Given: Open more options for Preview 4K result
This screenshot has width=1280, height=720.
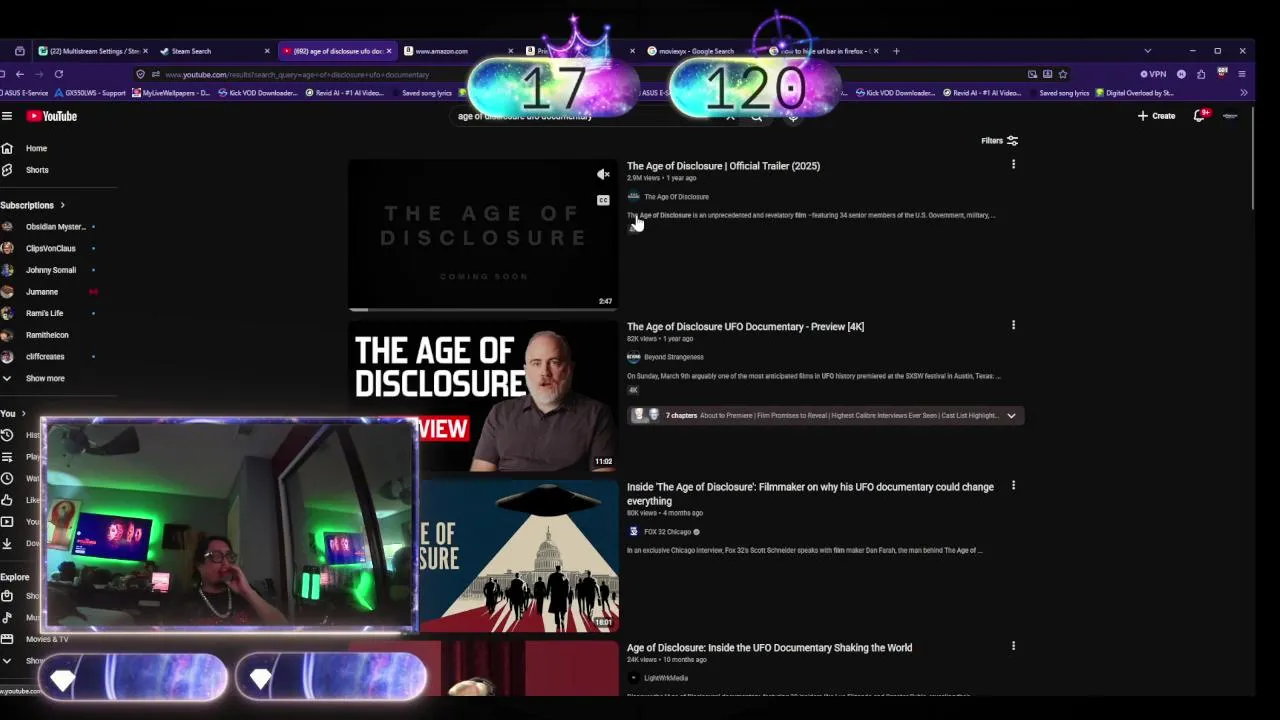Looking at the screenshot, I should point(1013,325).
